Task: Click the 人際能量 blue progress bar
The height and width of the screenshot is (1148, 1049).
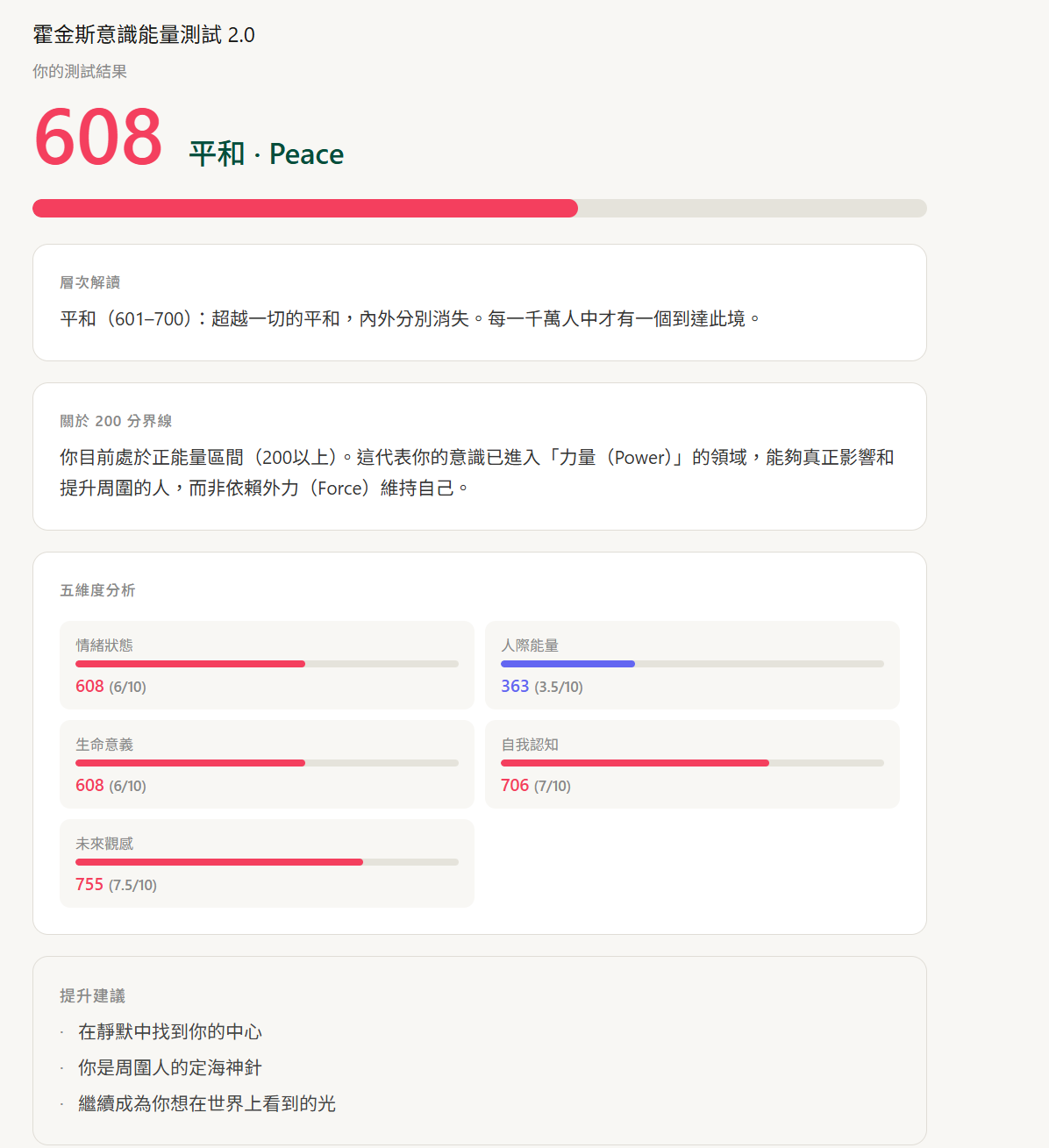Action: tap(691, 664)
